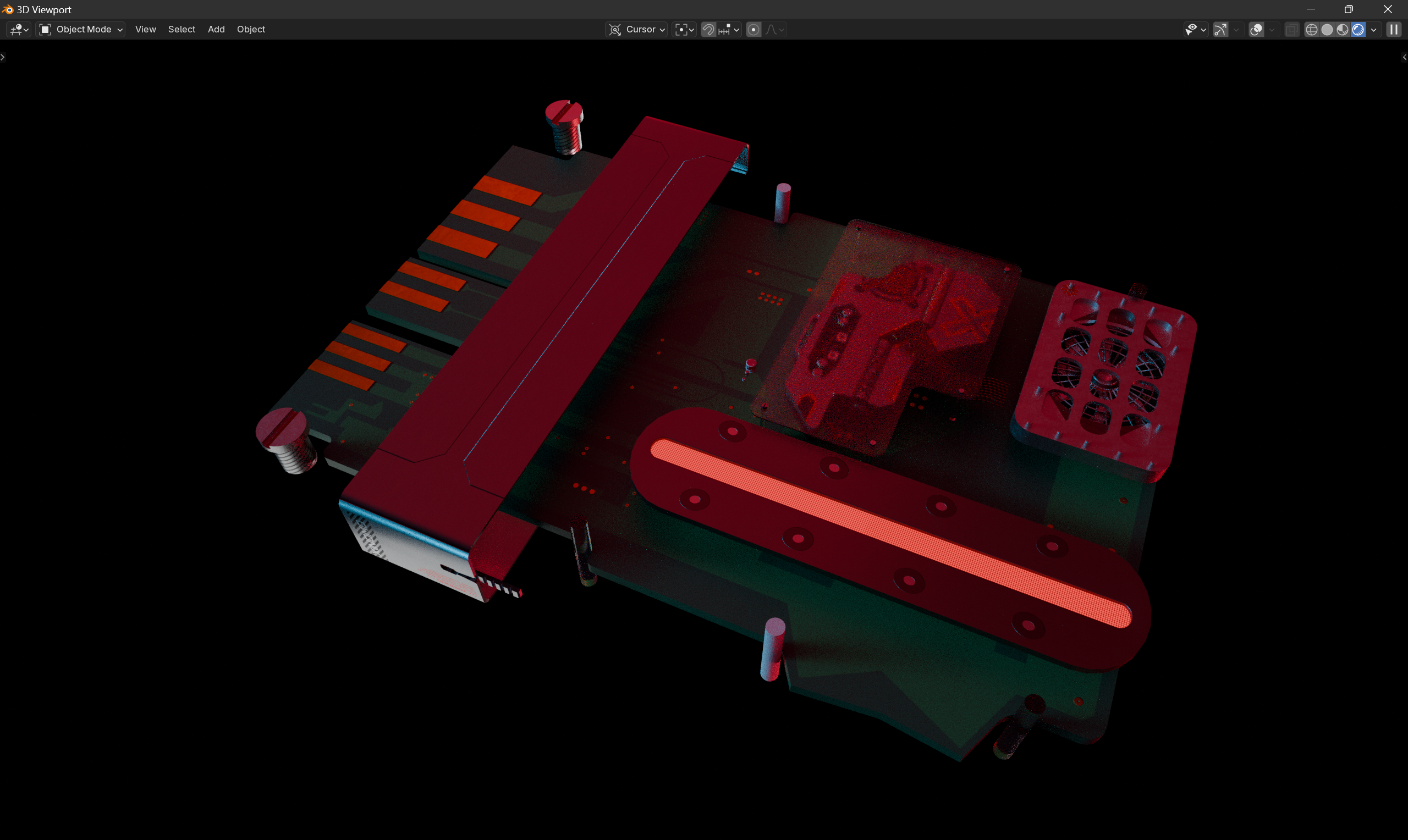Open the Object menu

(251, 30)
